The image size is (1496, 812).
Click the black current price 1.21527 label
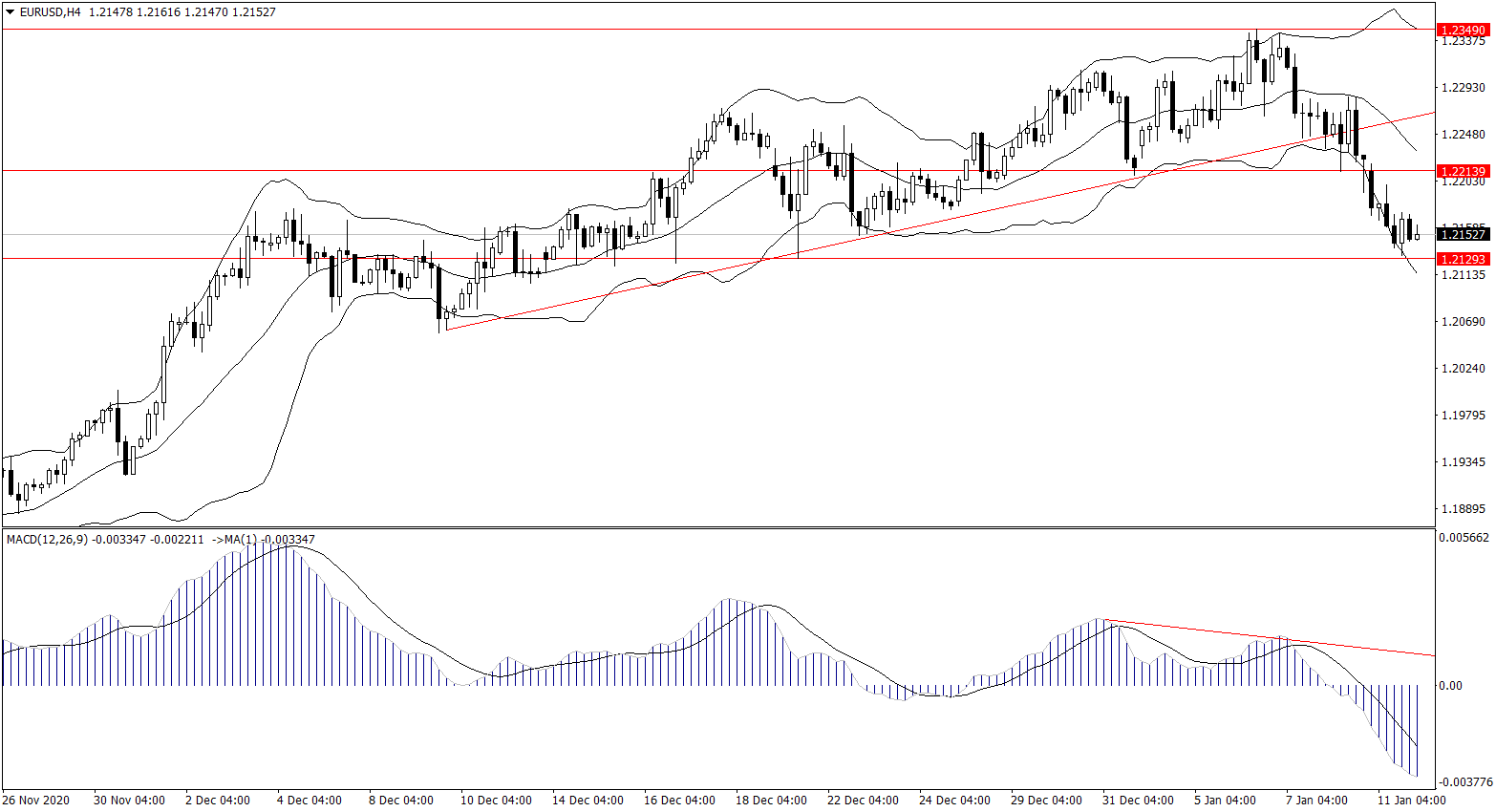[x=1463, y=234]
